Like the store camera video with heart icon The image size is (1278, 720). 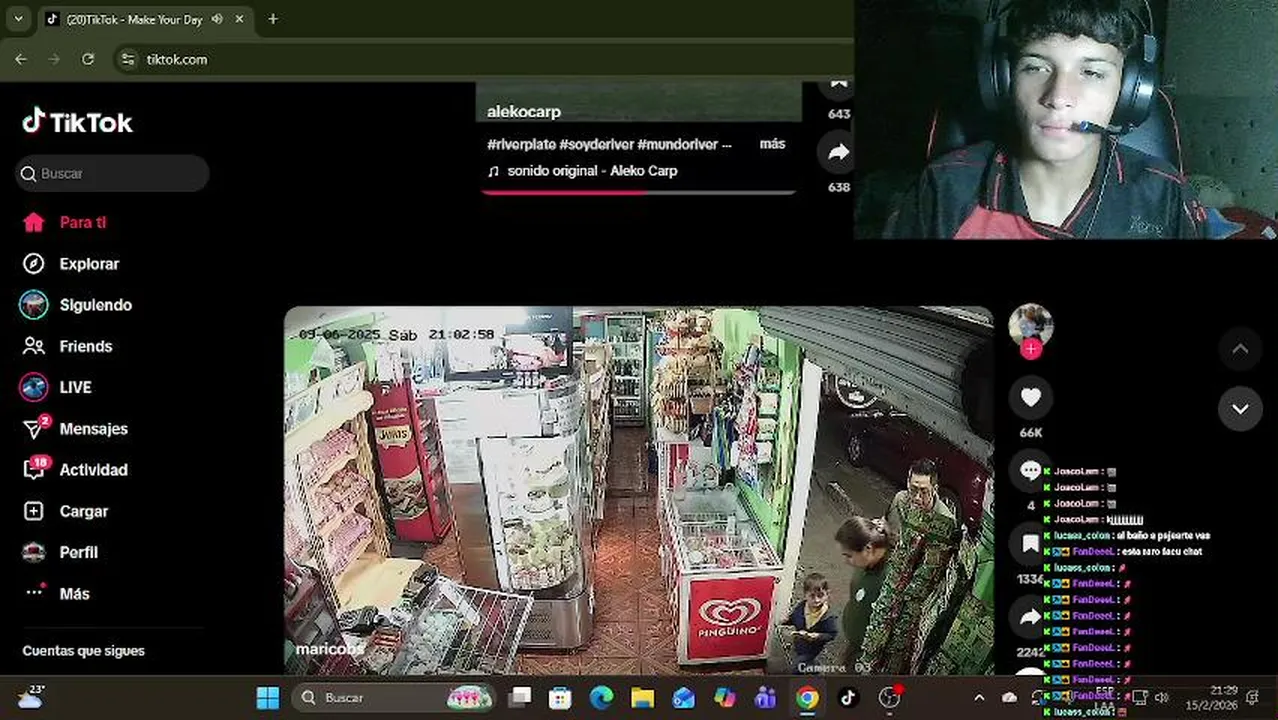pyautogui.click(x=1031, y=398)
